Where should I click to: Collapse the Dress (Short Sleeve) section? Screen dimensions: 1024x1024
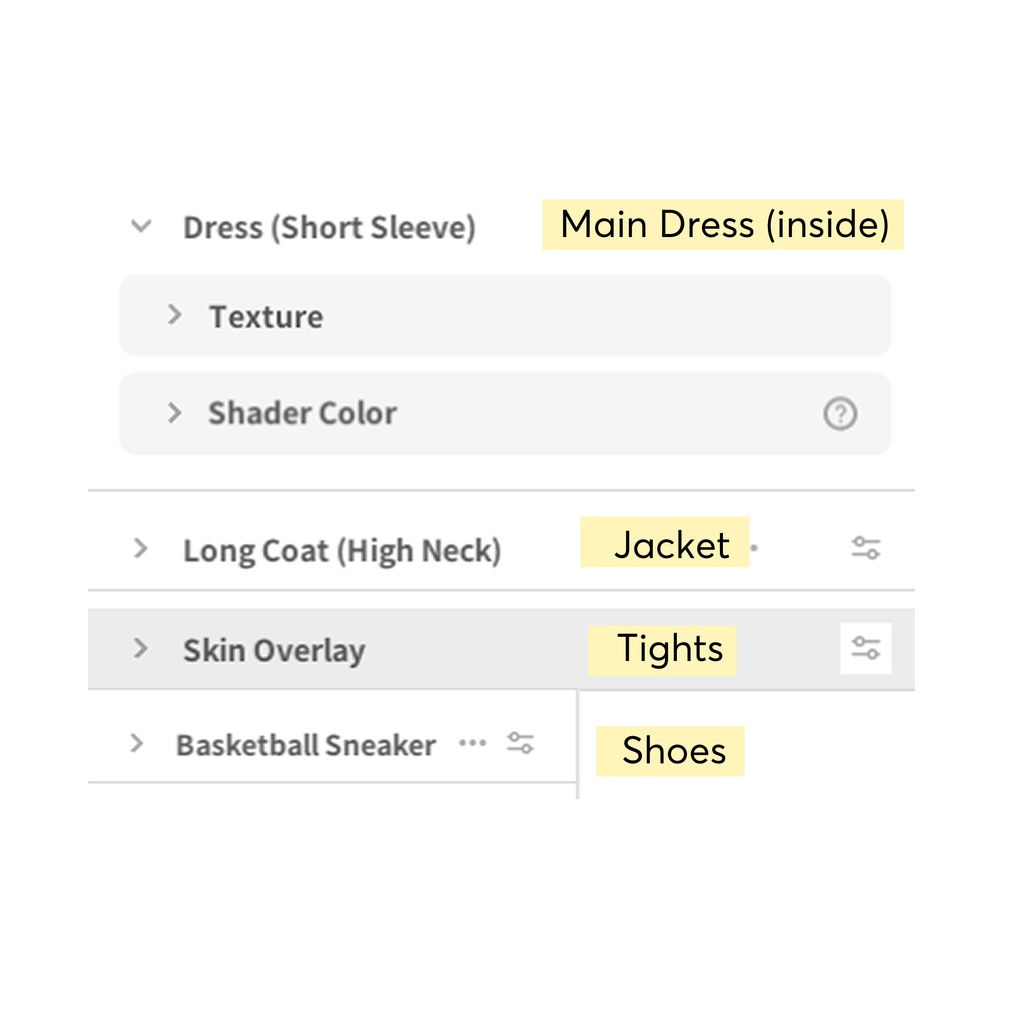[141, 226]
